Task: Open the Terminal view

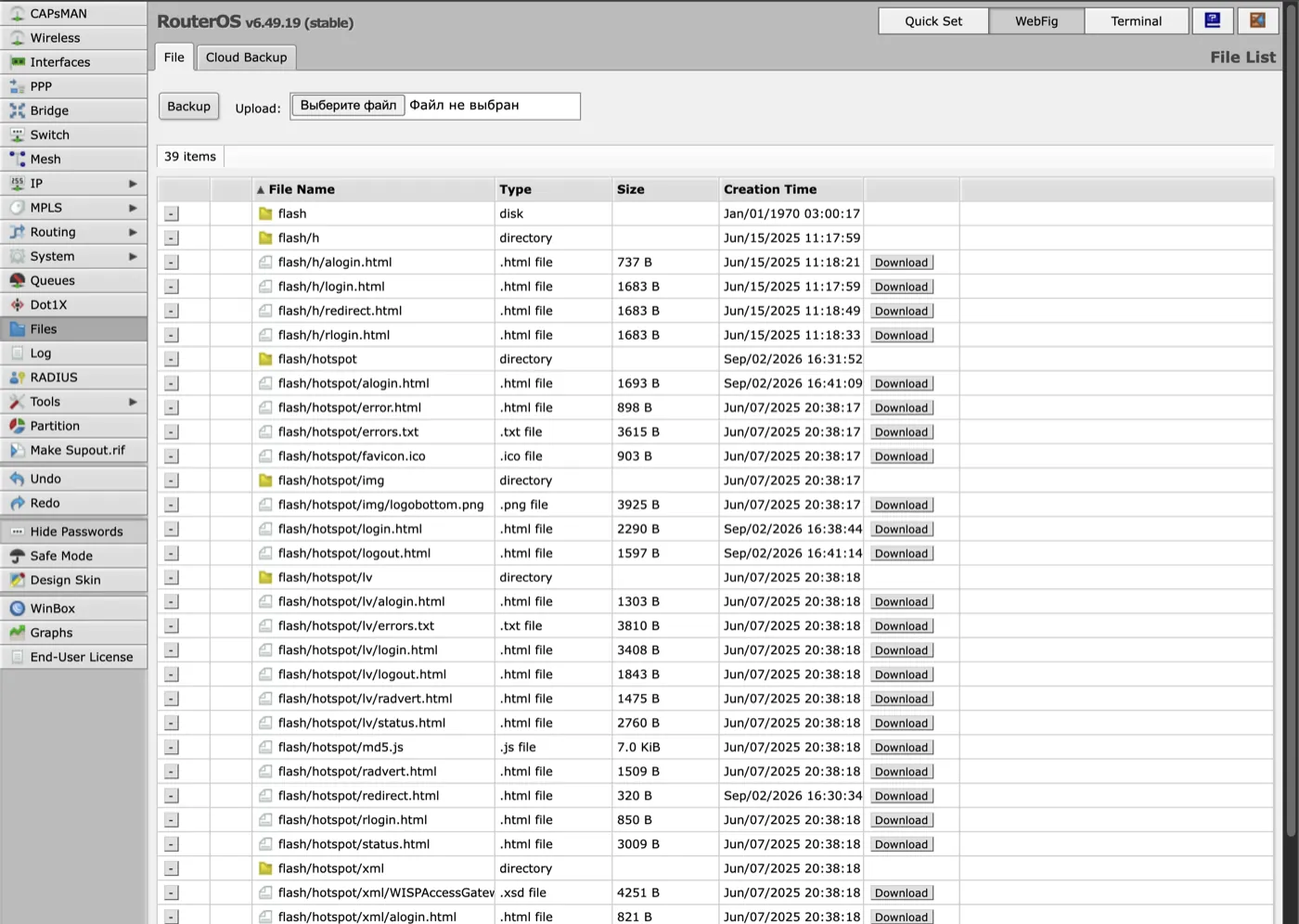Action: (x=1137, y=20)
